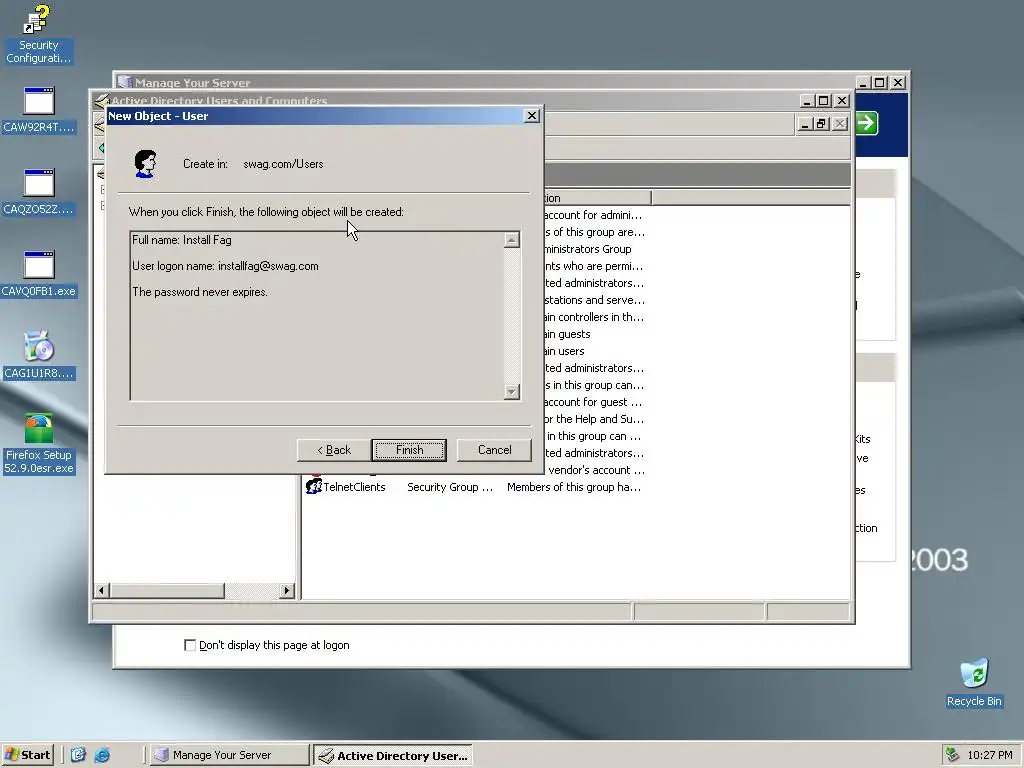This screenshot has width=1024, height=768.
Task: Click 'Security Group ...' type cell for TelnetClients
Action: point(450,487)
